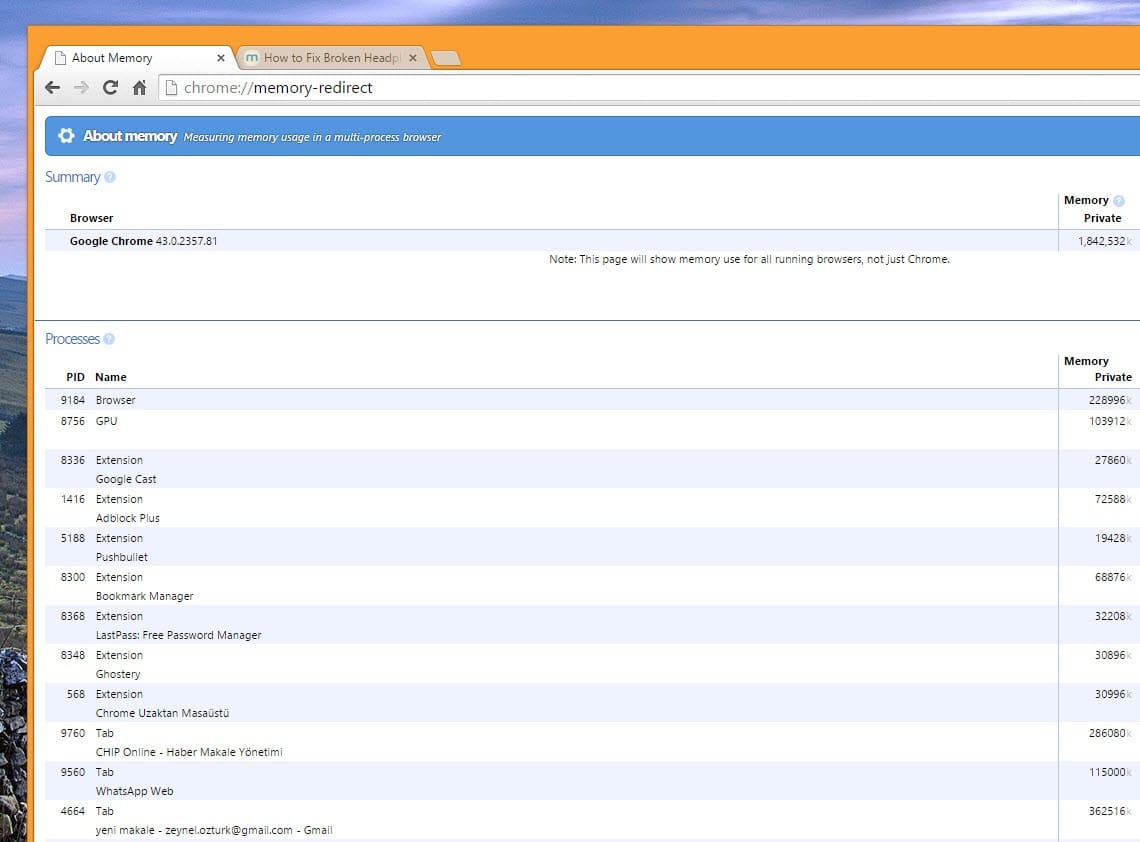
Task: Close the About Memory tab
Action: pos(221,57)
